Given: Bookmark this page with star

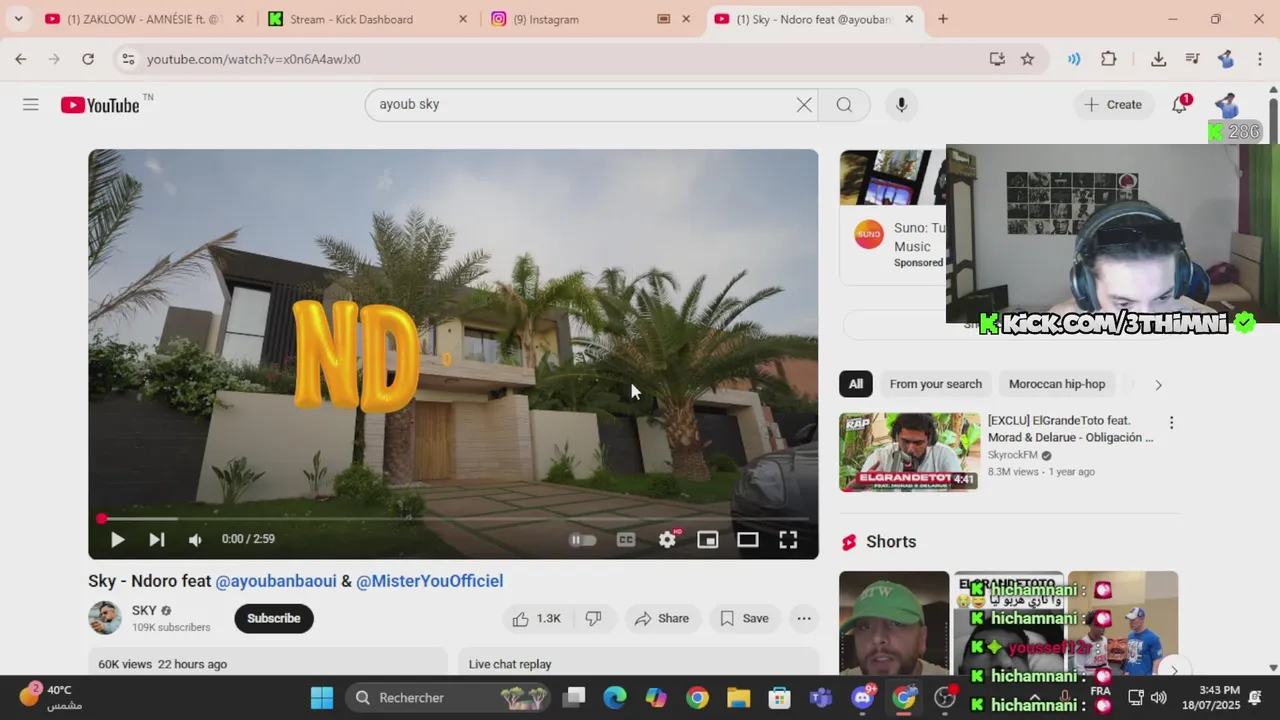Looking at the screenshot, I should tap(1027, 59).
